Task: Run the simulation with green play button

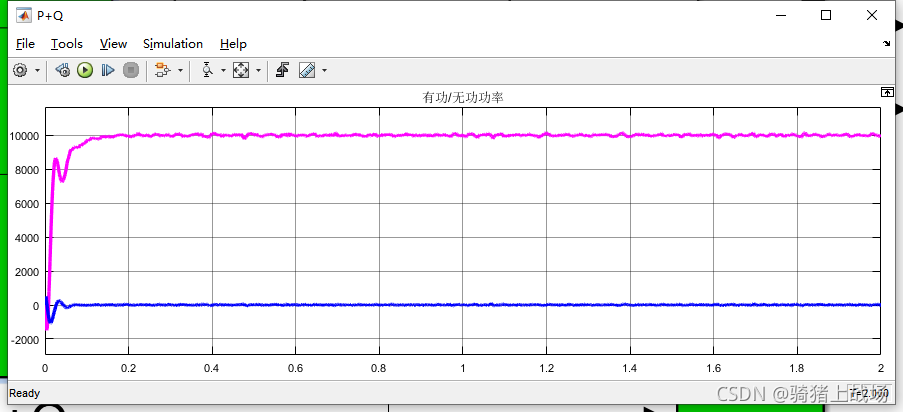Action: 85,70
